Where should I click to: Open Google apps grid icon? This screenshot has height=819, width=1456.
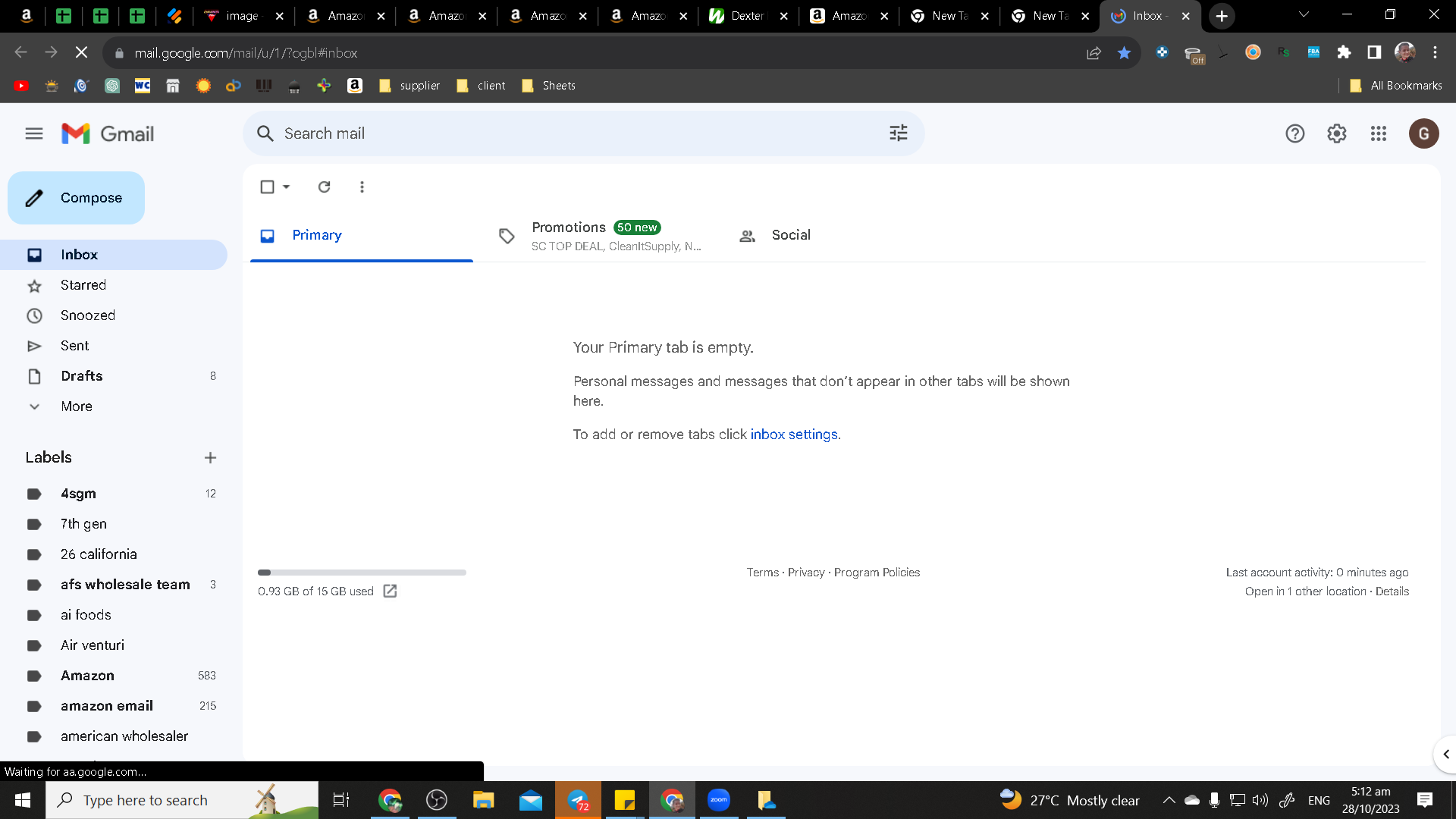[1379, 133]
